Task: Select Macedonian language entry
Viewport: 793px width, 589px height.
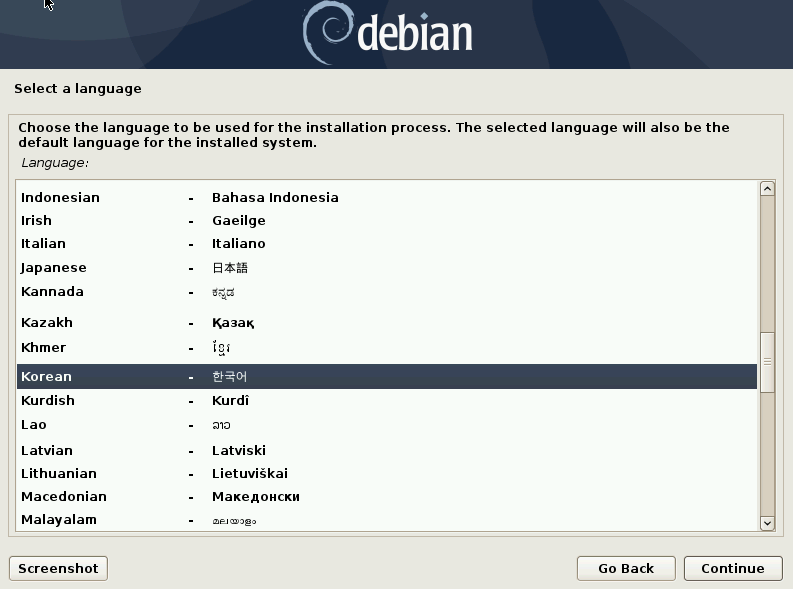Action: pos(387,497)
